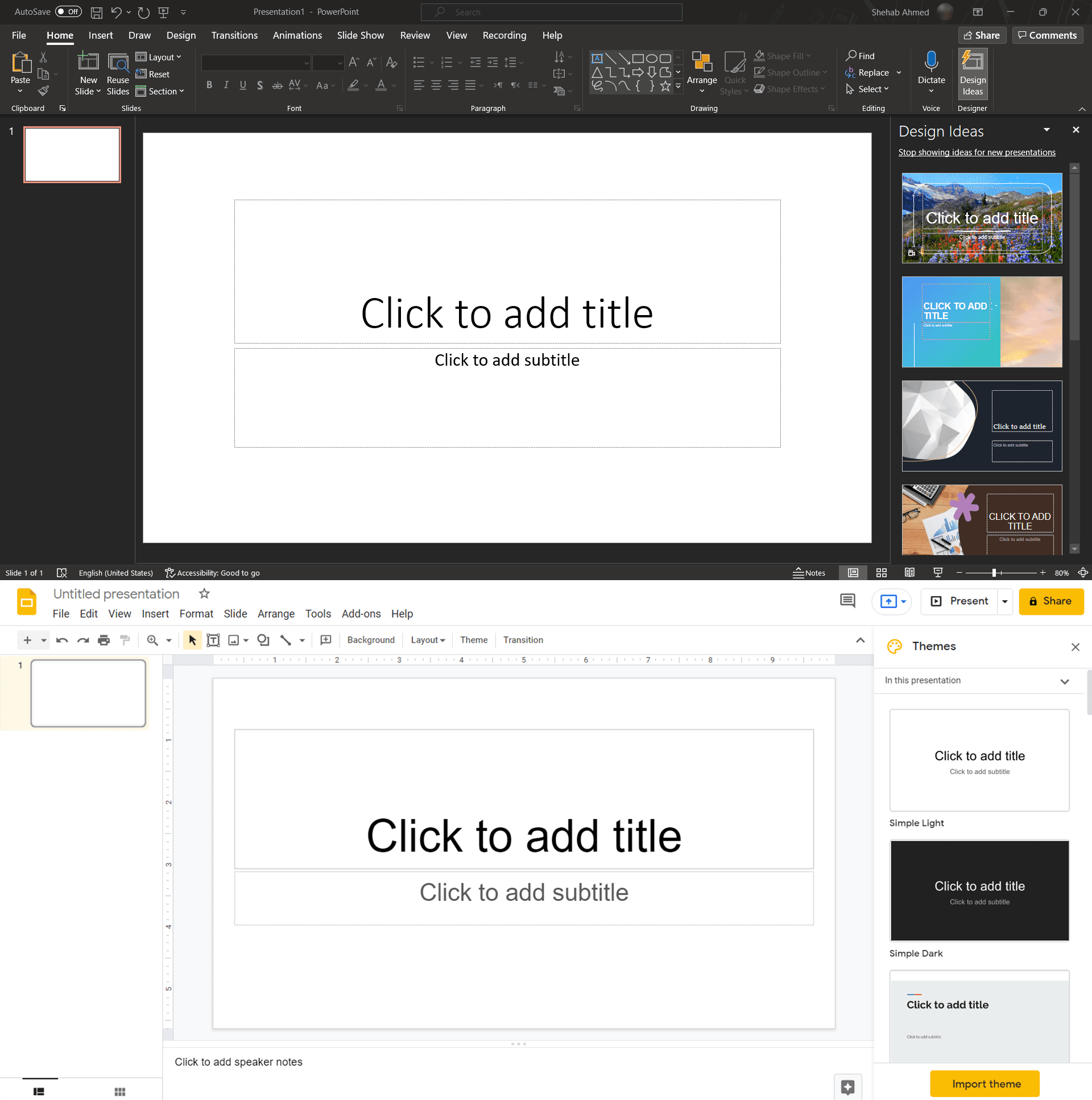Star the Untitled presentation

pos(204,594)
